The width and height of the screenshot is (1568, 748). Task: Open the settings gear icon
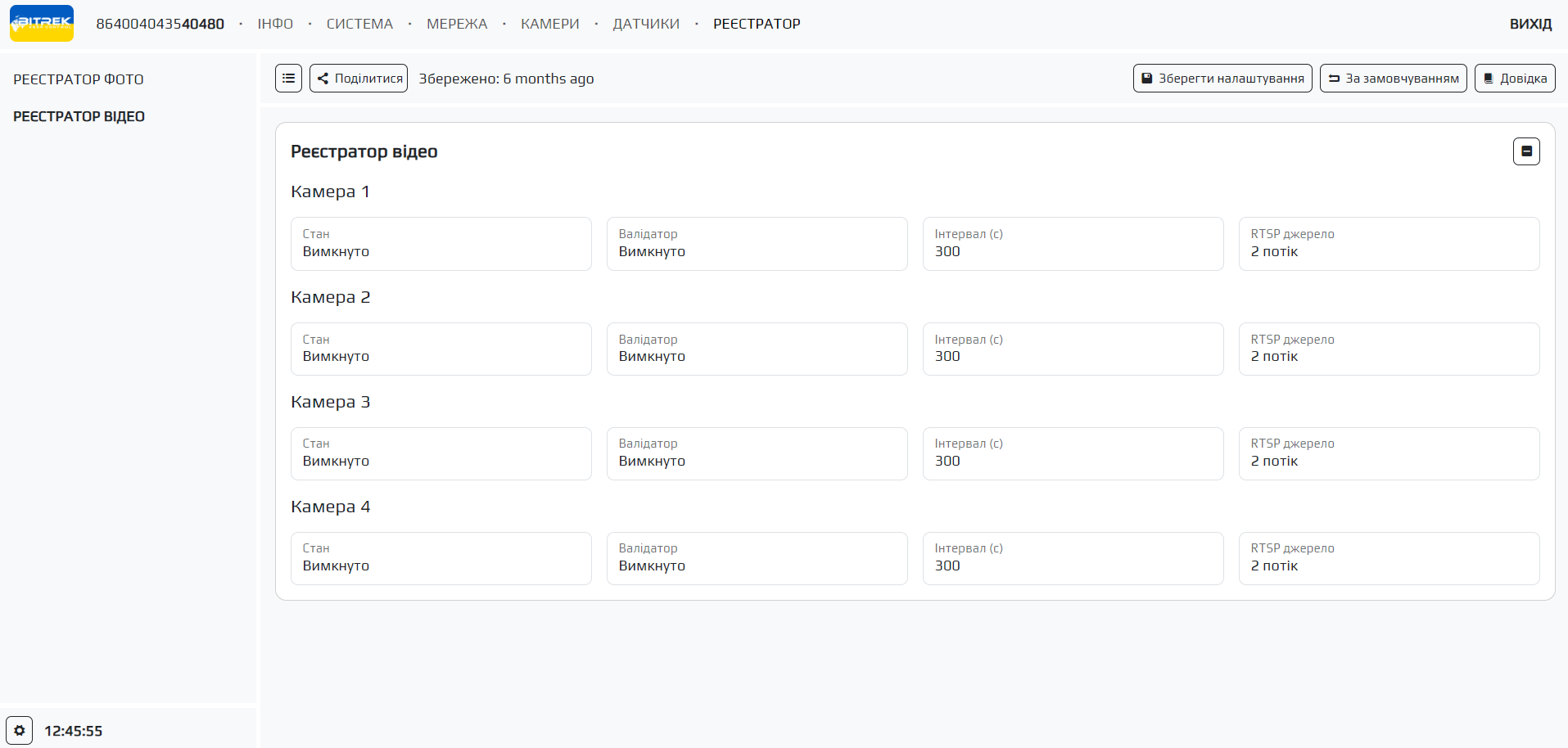click(x=20, y=730)
